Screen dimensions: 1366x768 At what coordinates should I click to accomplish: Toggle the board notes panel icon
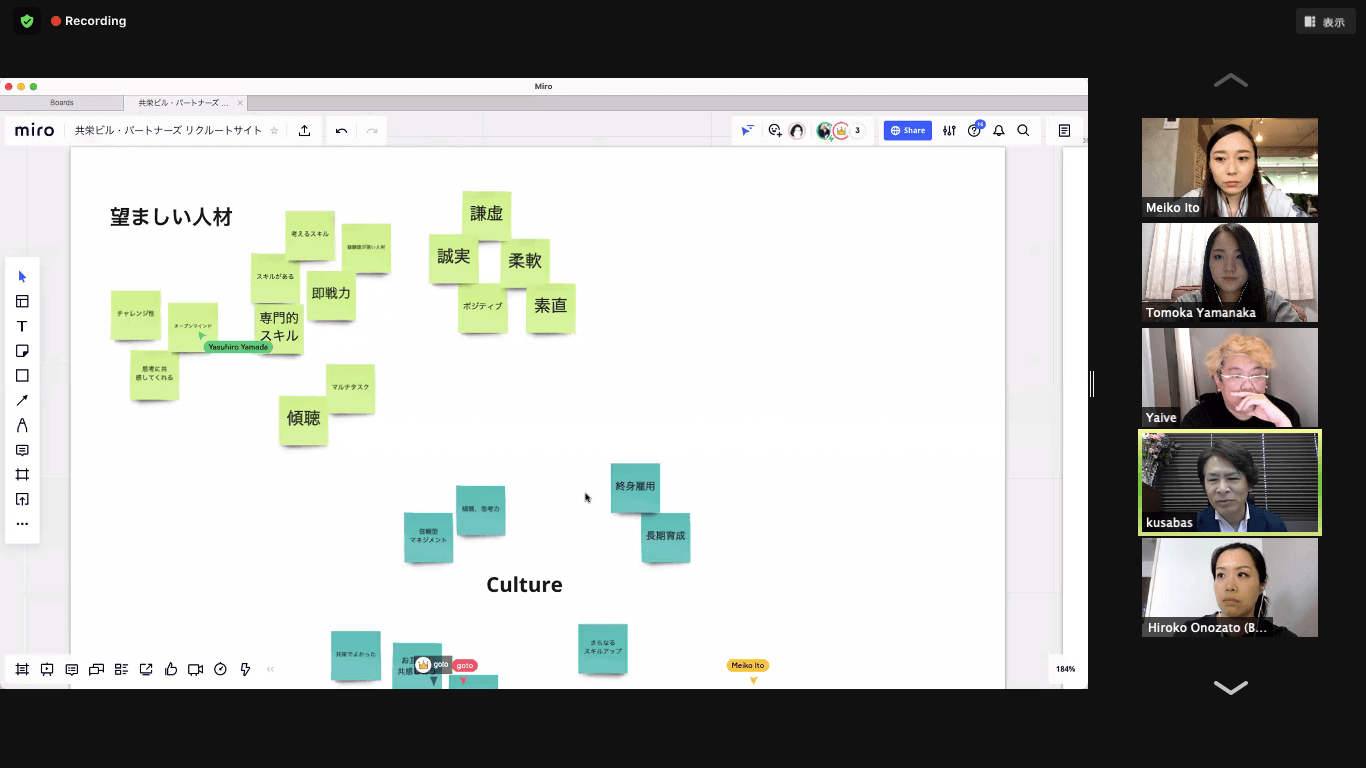point(1064,131)
